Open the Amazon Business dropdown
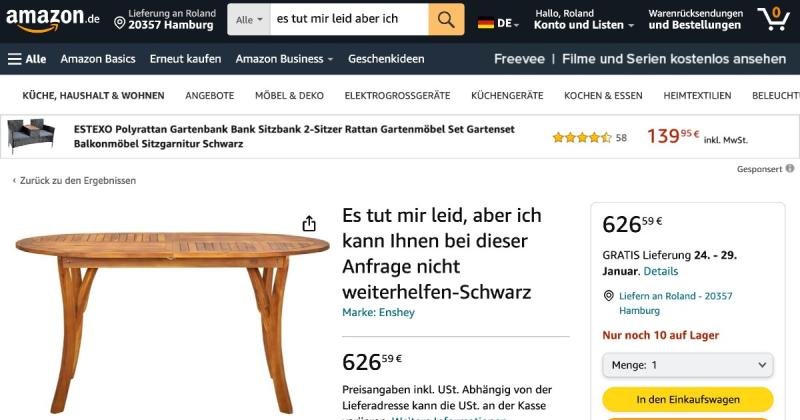 pos(284,59)
